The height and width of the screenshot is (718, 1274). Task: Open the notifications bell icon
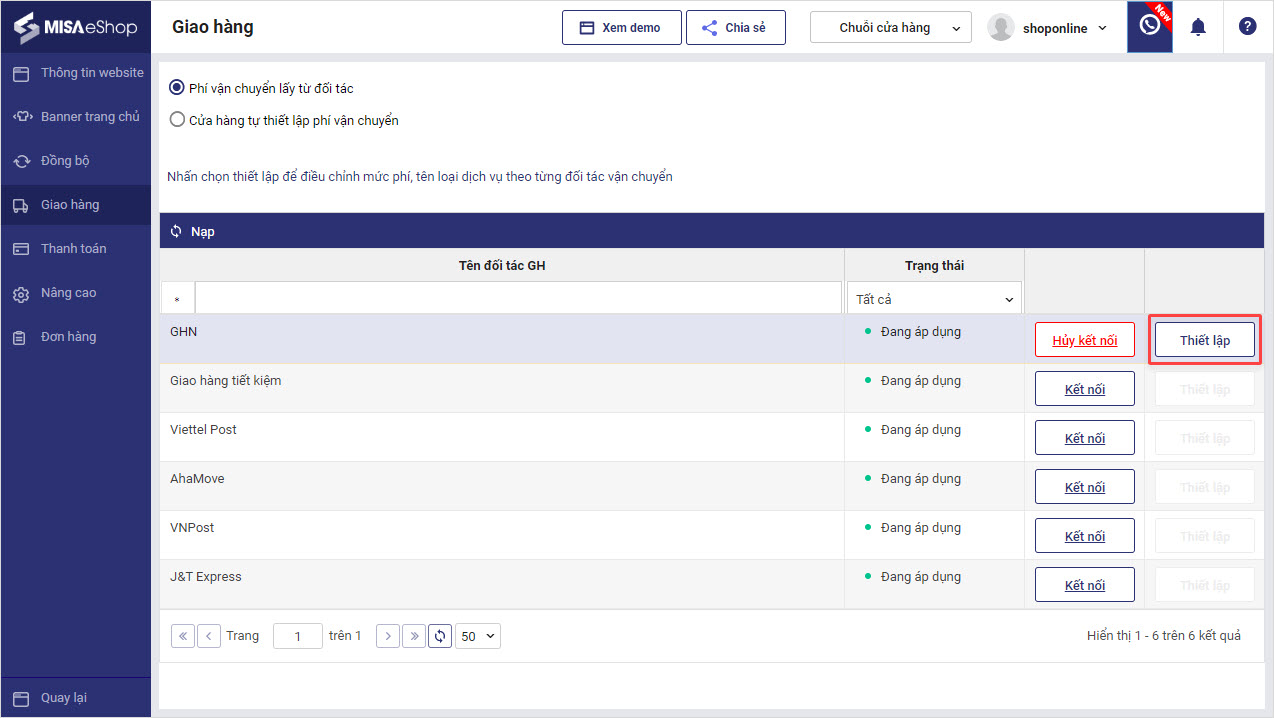[x=1198, y=27]
